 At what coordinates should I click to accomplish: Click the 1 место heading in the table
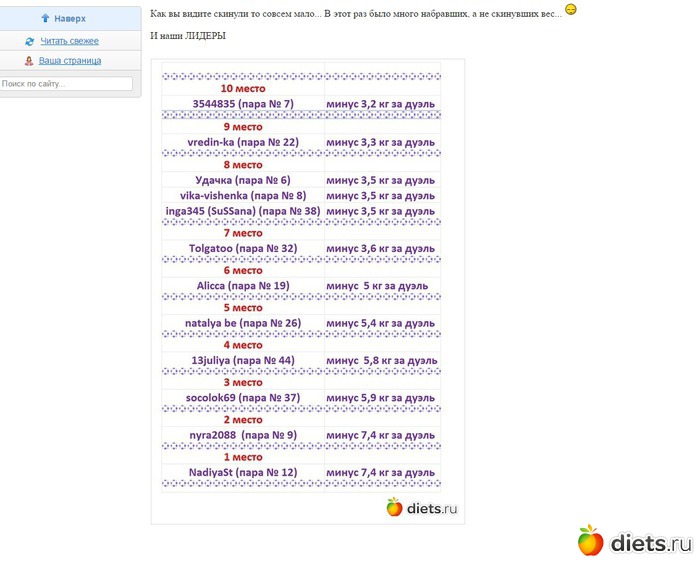[x=242, y=457]
